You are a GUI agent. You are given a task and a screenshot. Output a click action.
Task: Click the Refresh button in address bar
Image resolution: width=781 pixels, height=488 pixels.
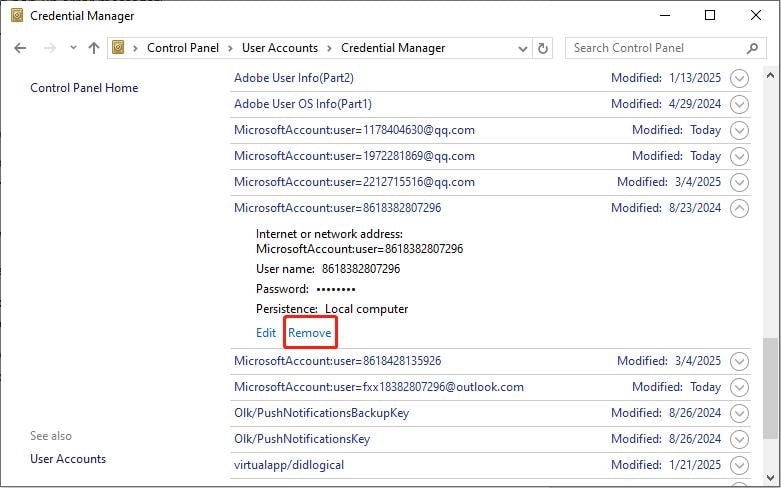(x=543, y=48)
